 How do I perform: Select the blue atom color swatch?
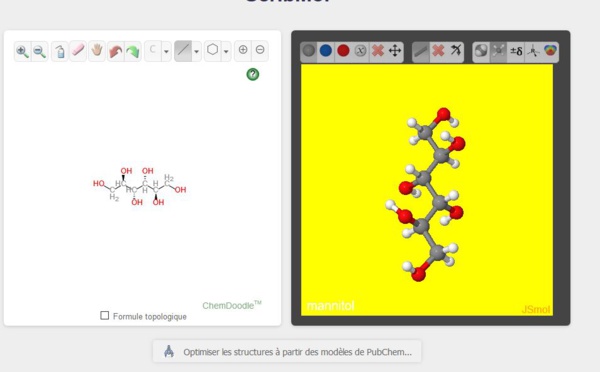point(326,51)
